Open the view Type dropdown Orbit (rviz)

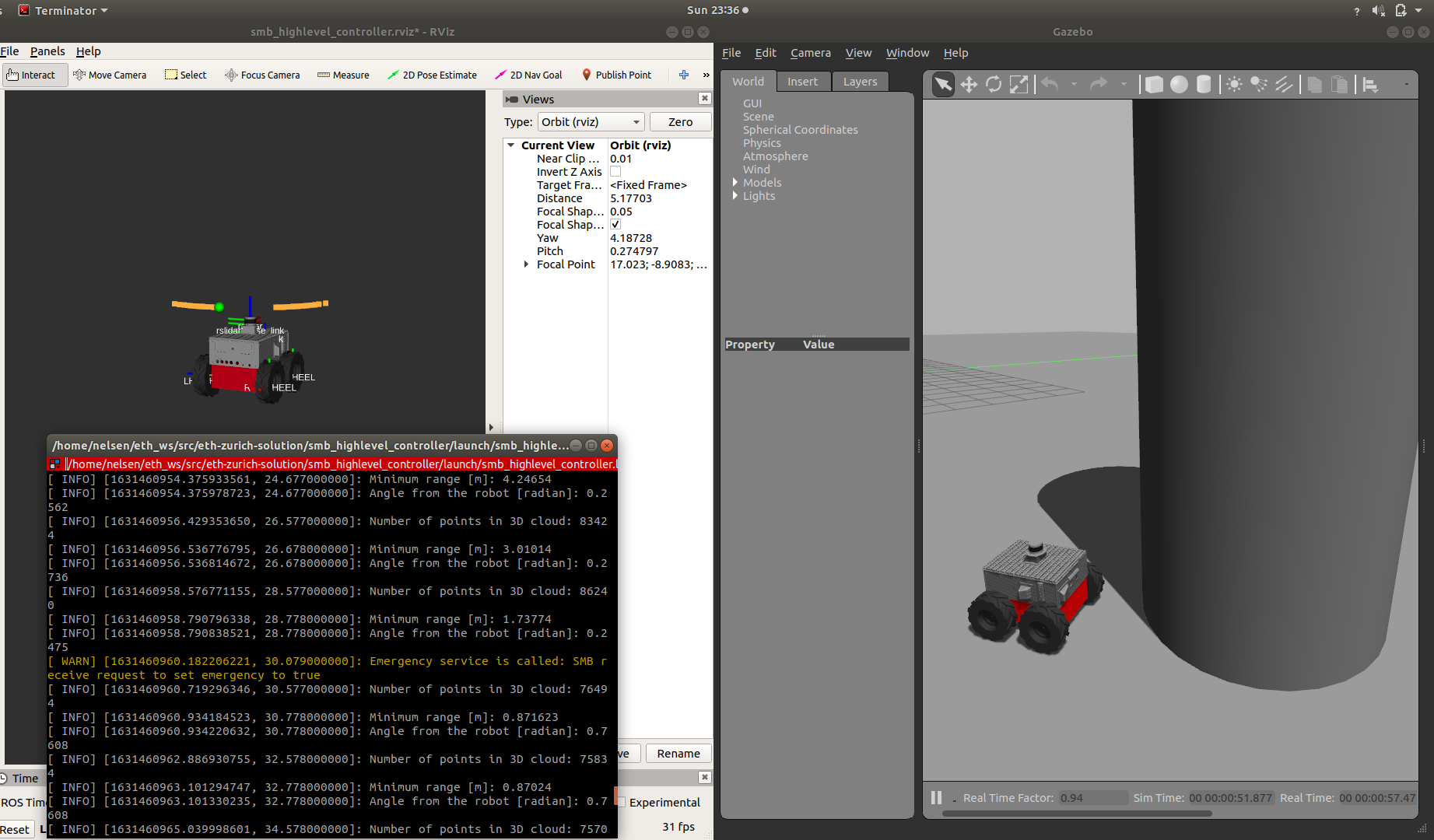click(591, 122)
